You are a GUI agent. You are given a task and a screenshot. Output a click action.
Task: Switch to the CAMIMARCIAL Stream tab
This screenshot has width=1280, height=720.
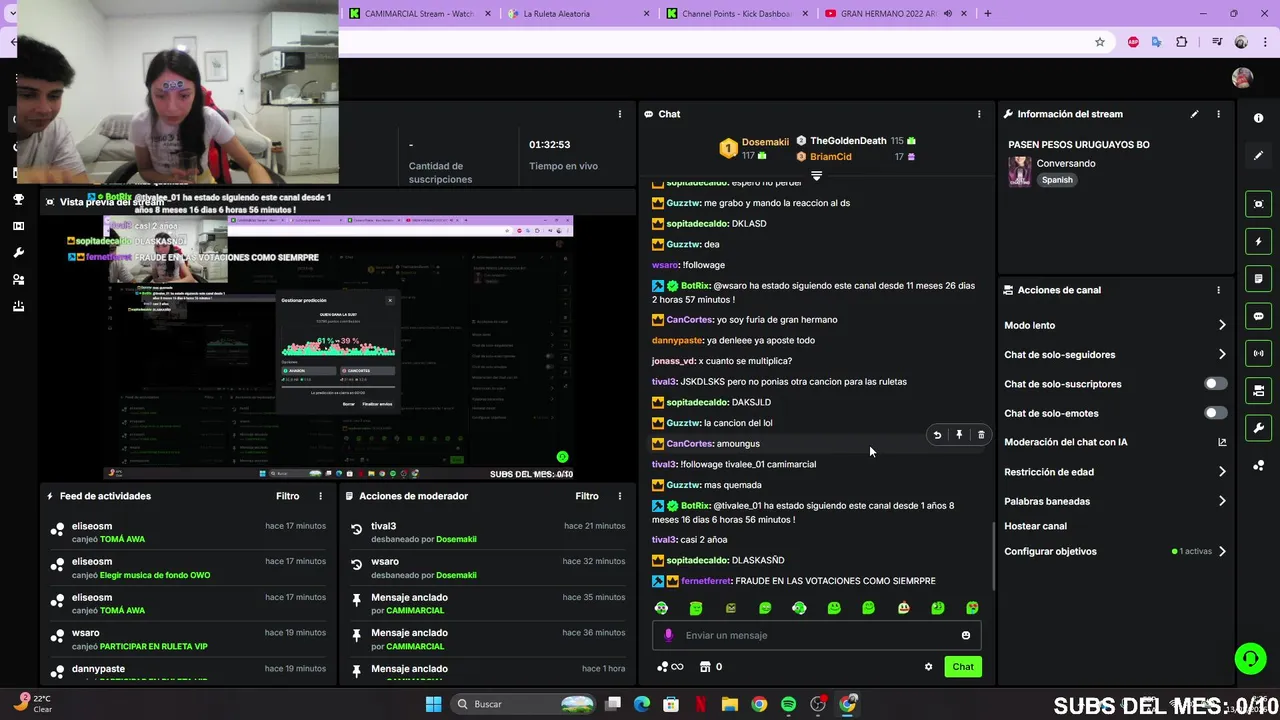[419, 14]
